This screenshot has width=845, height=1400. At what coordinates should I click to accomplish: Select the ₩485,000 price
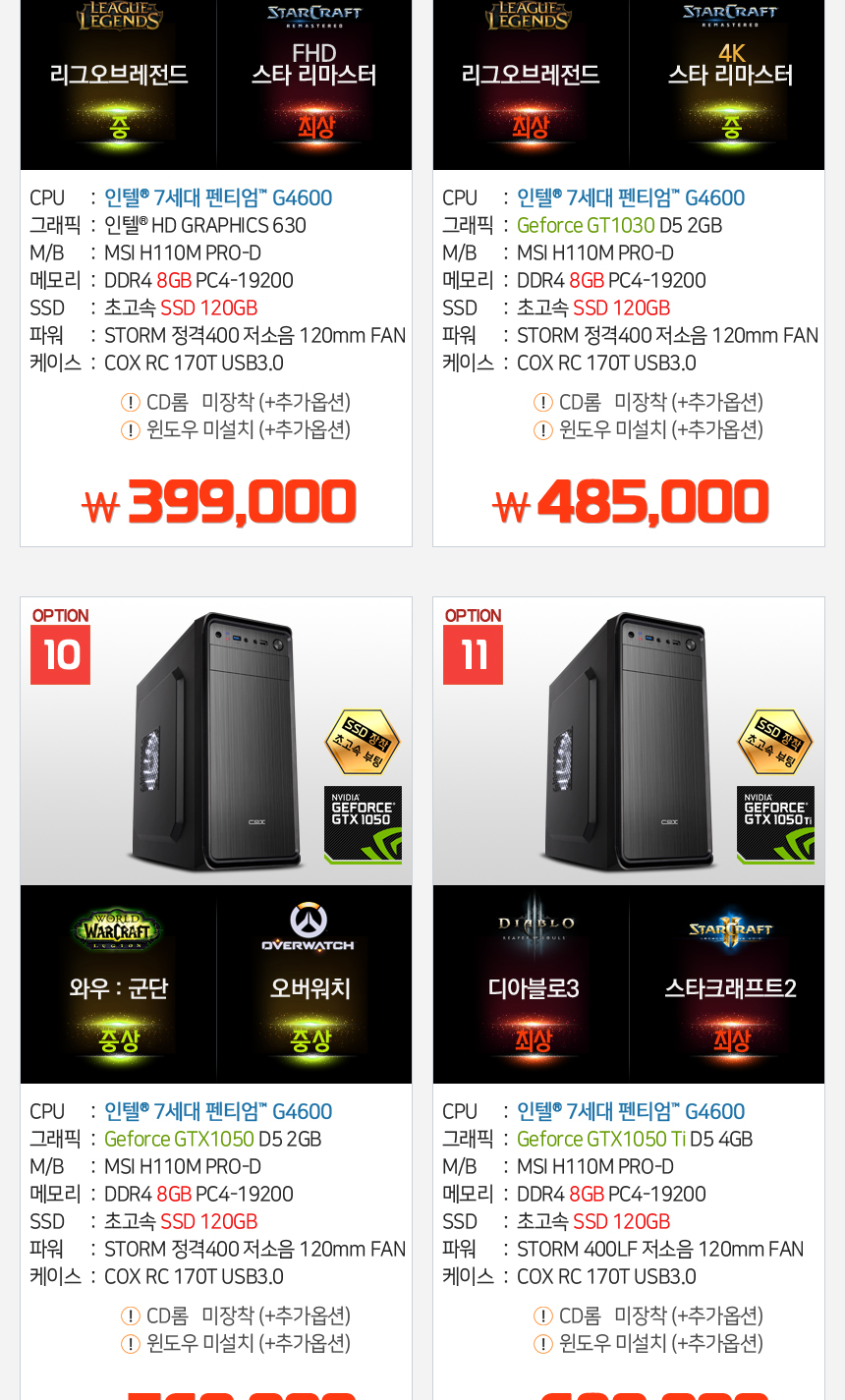631,503
